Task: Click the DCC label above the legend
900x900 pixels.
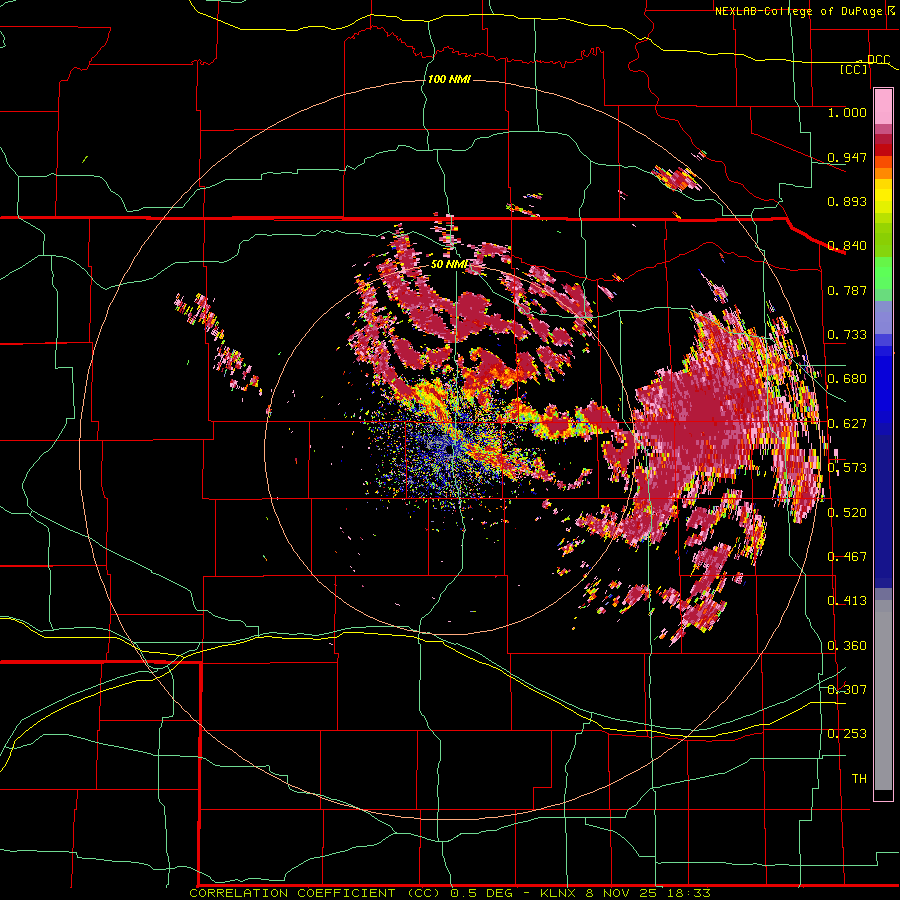Action: tap(878, 60)
